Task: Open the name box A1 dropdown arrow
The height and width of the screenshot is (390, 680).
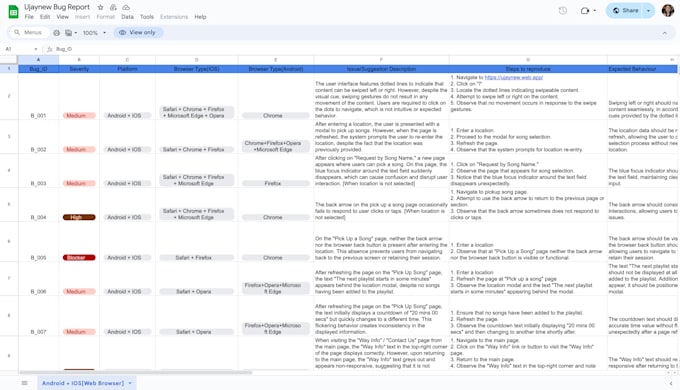Action: click(x=36, y=49)
